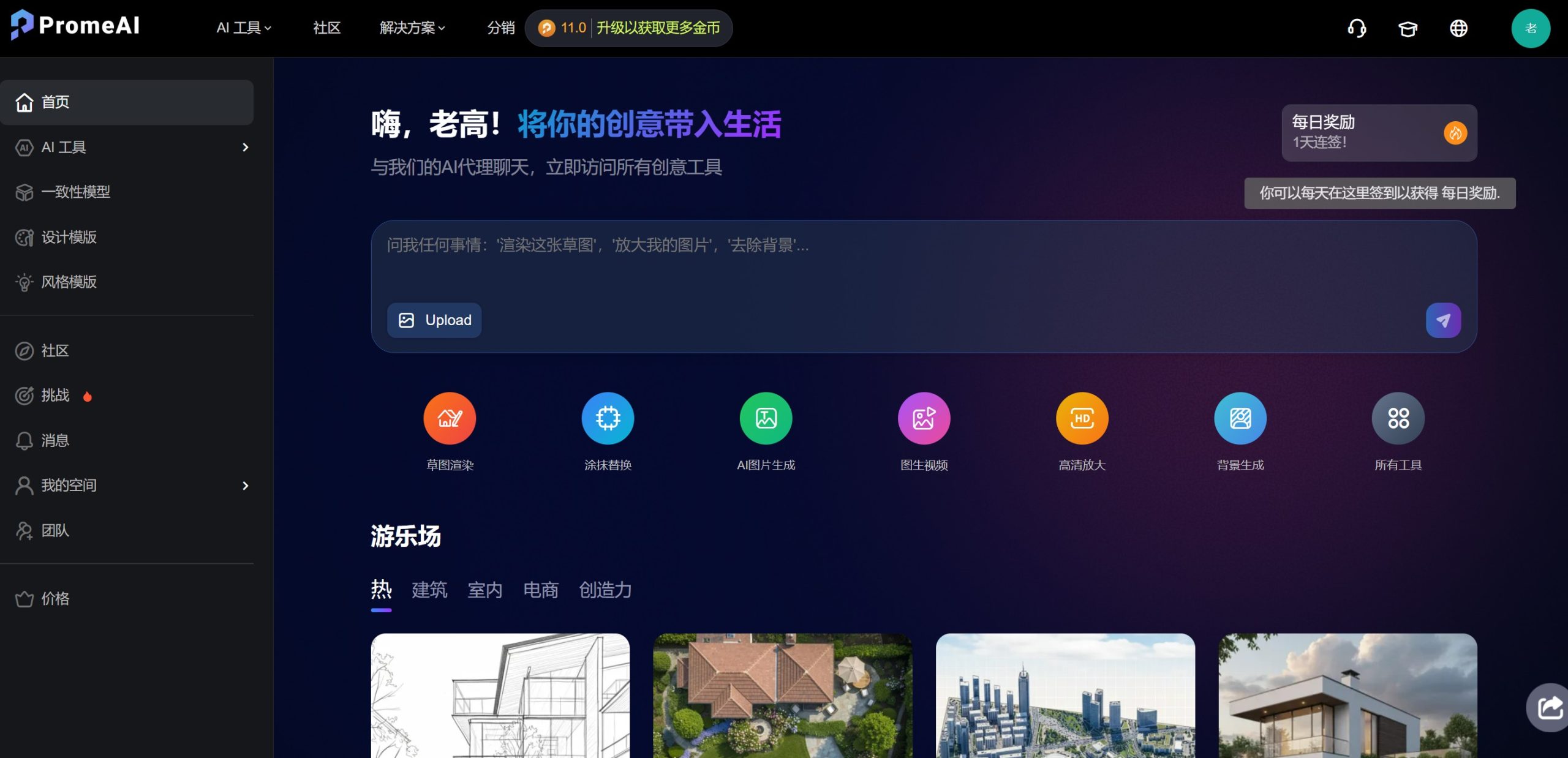
Task: Open 所有工具 panel
Action: (1398, 418)
